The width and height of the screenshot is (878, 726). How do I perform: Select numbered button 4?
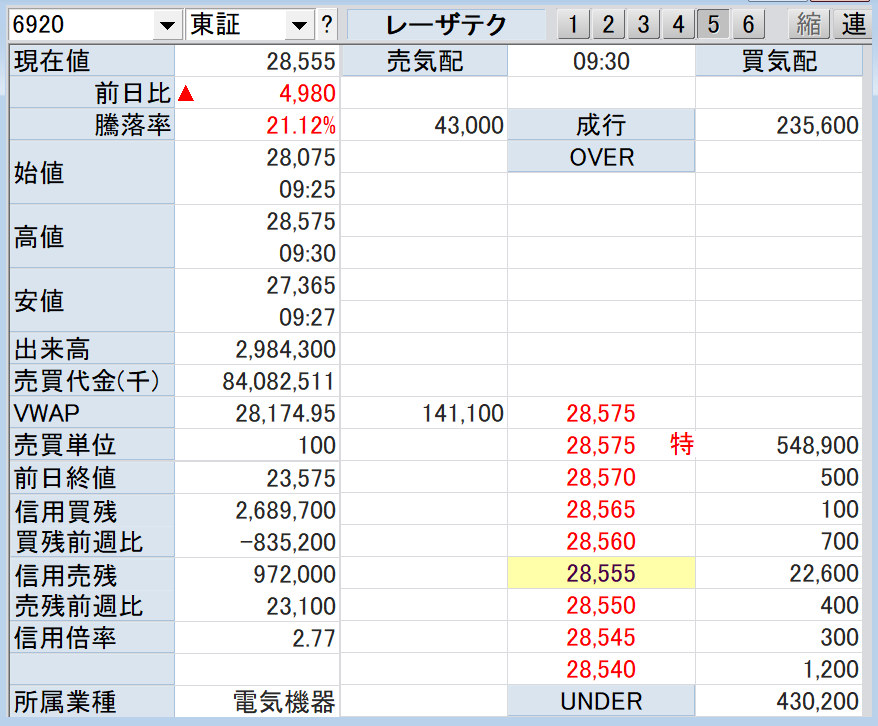click(679, 25)
